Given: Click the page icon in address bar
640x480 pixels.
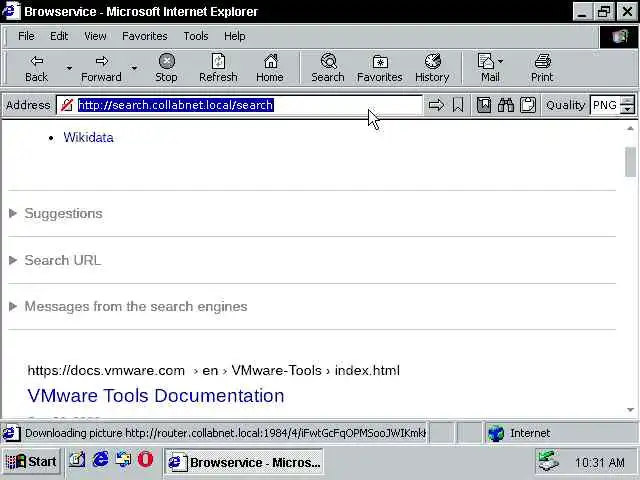Looking at the screenshot, I should [x=67, y=105].
